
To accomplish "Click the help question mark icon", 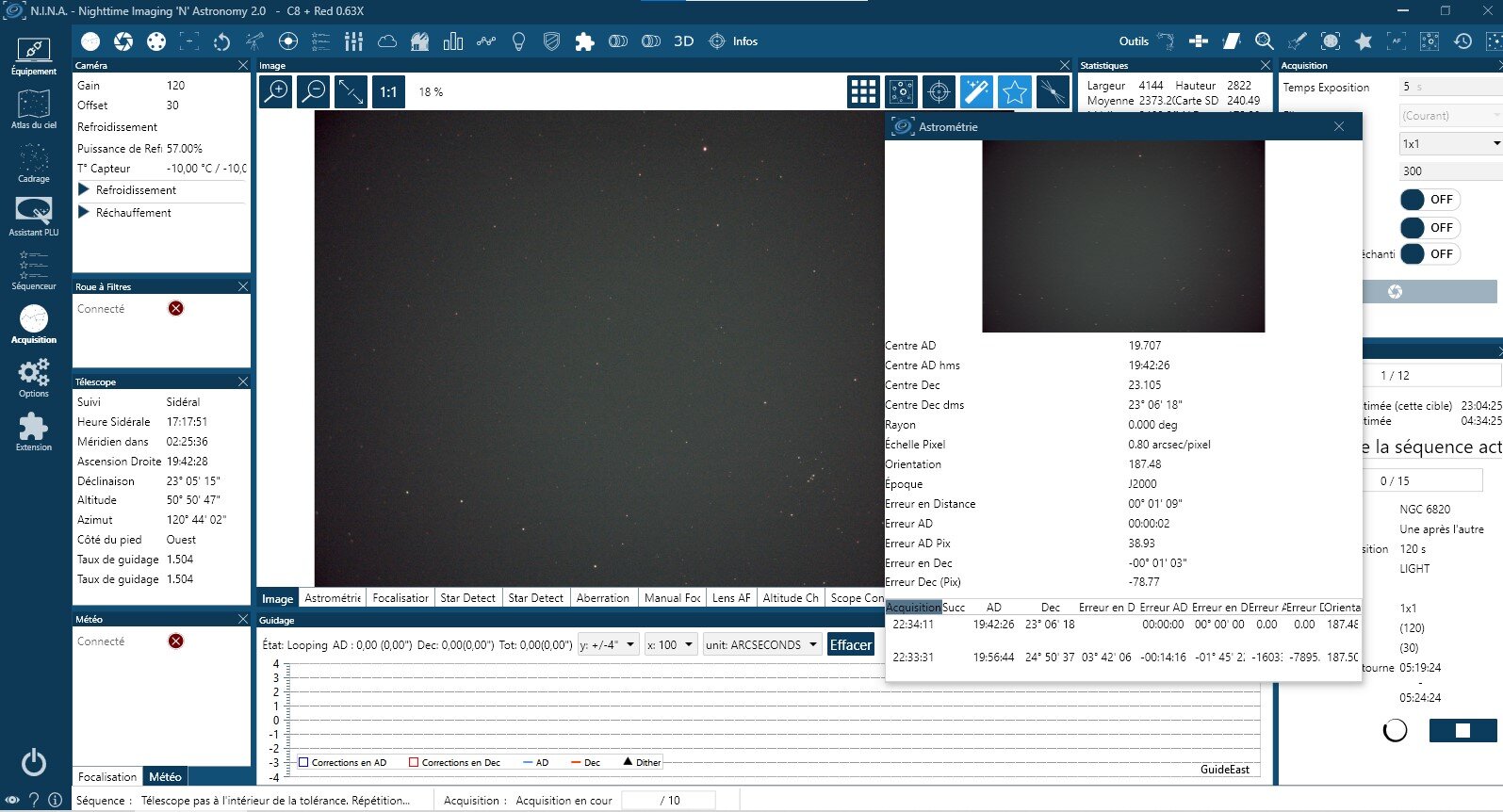I will [x=34, y=800].
